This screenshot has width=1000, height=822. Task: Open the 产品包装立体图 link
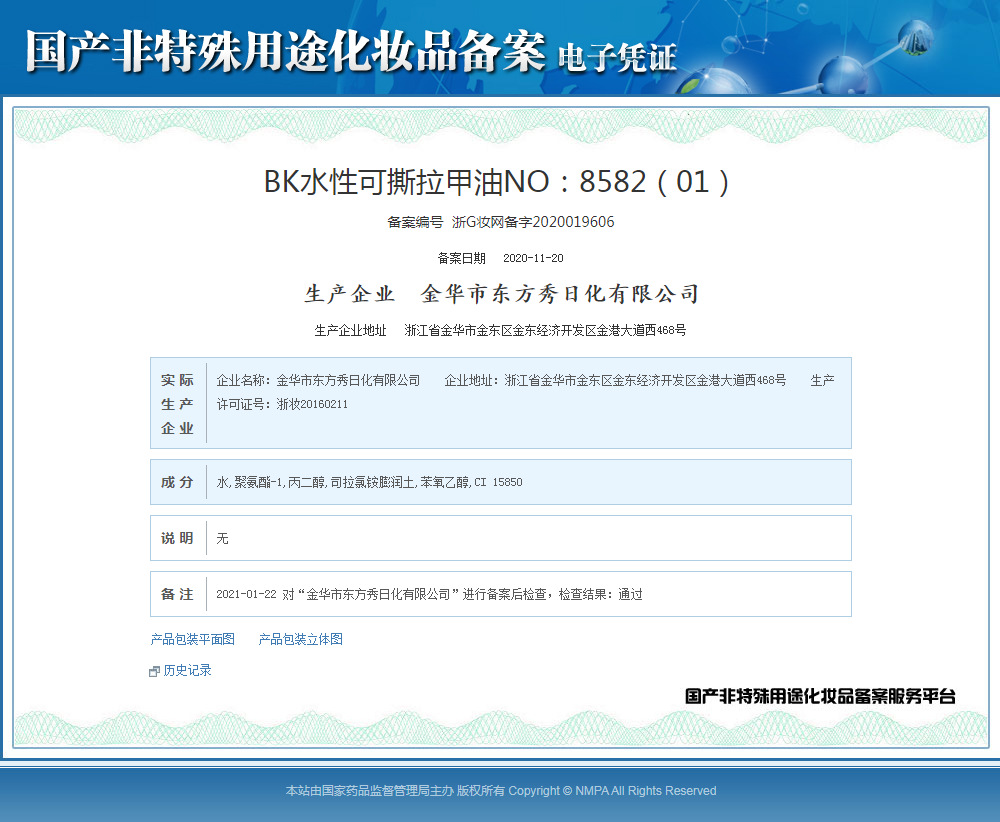(x=300, y=639)
